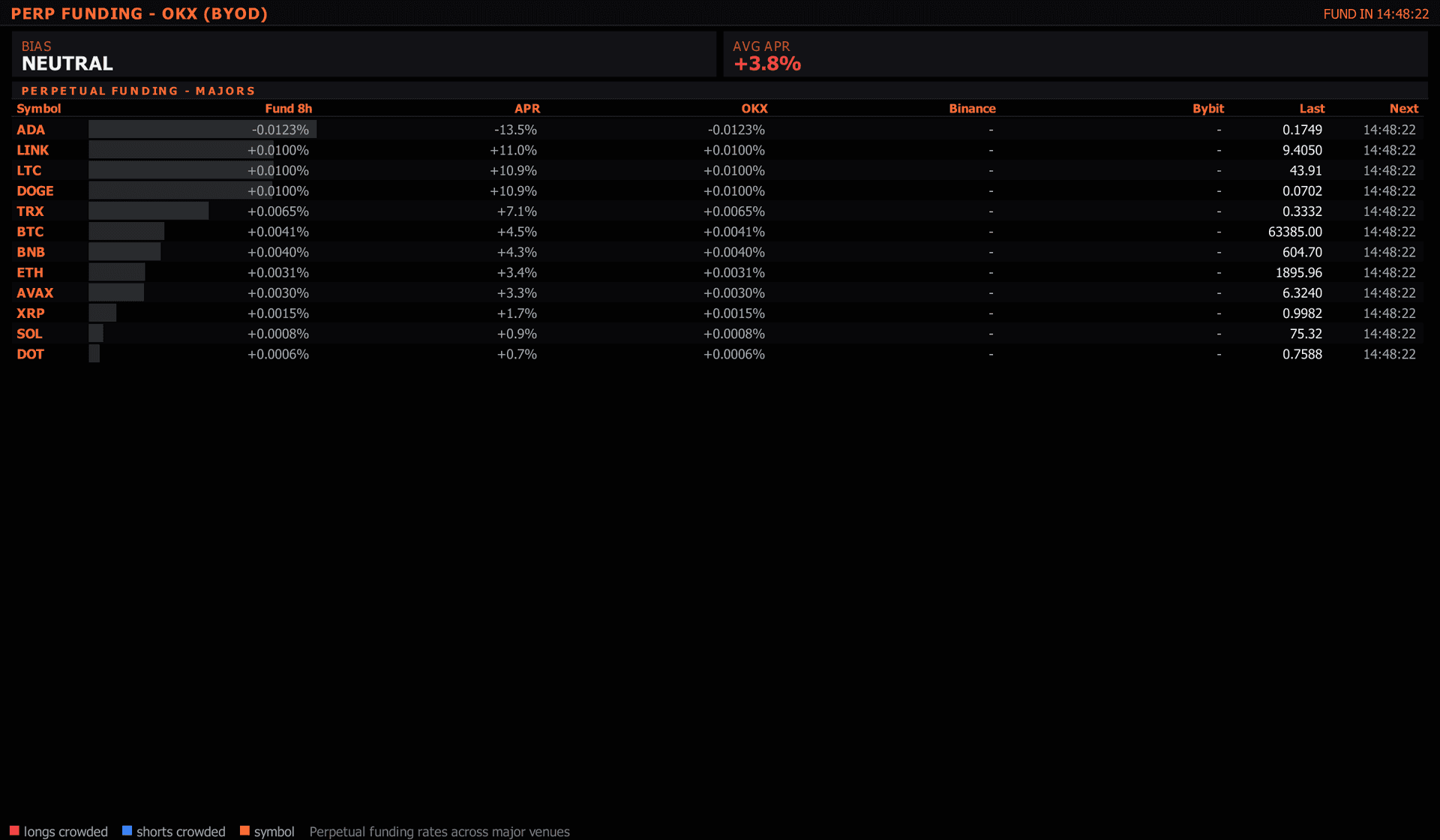Click XRP's last price 0.9982

tap(1303, 313)
